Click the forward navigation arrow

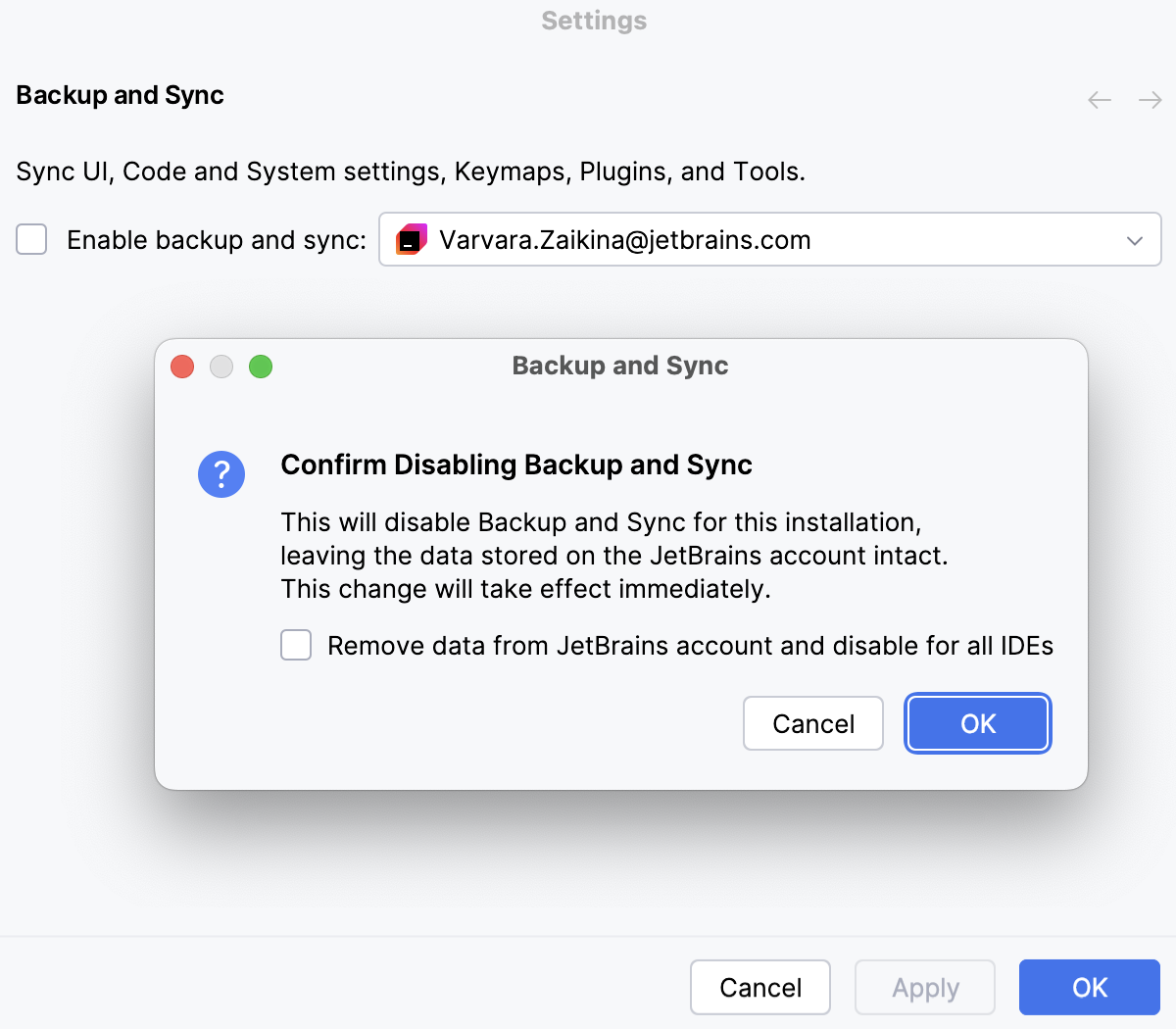point(1150,99)
